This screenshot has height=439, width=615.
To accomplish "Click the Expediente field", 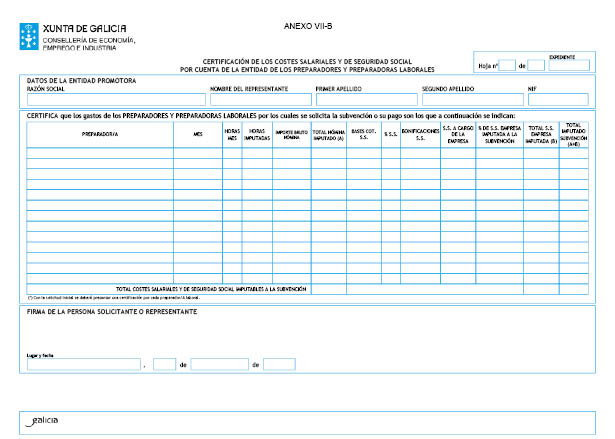I will click(x=569, y=66).
